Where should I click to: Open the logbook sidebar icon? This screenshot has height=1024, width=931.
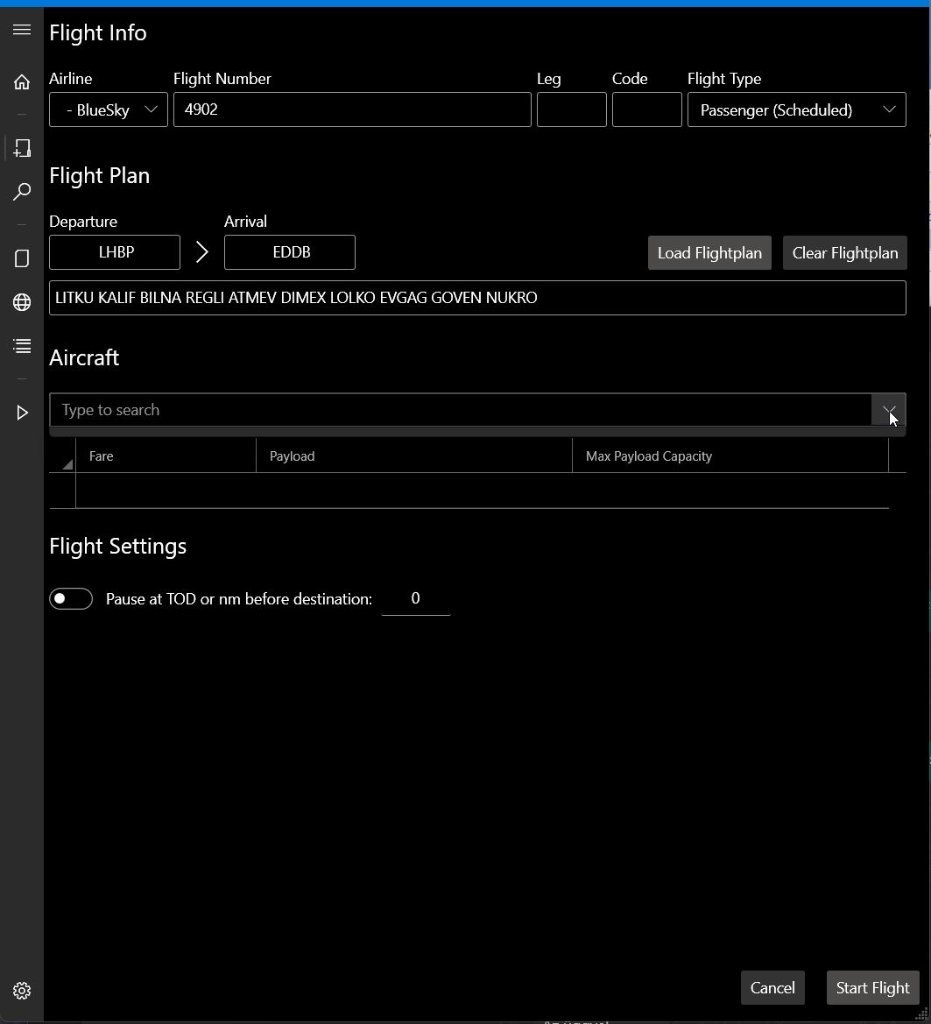21,258
